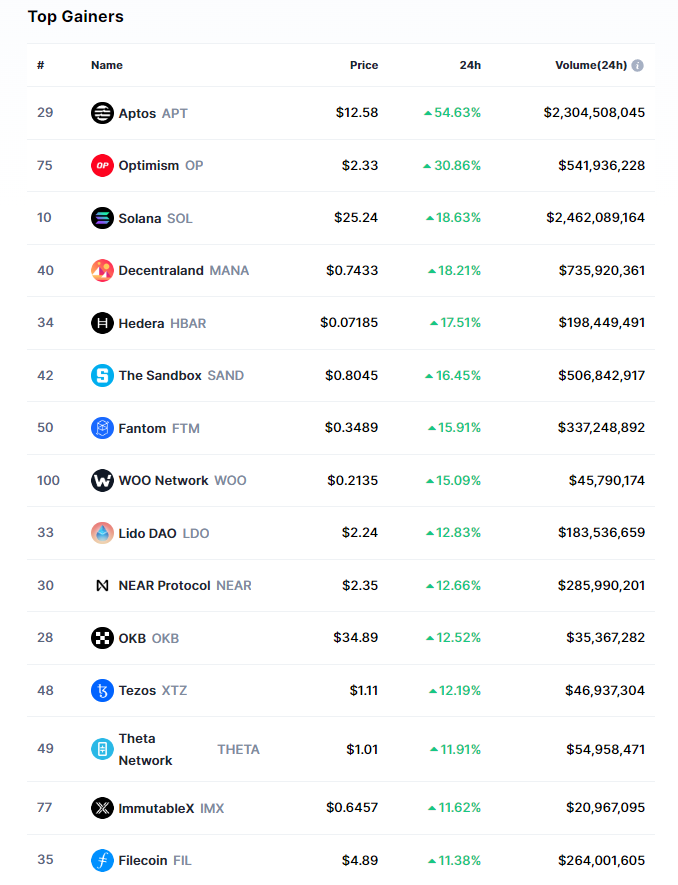
Task: Click the Fantom FTM logo icon
Action: [x=102, y=428]
